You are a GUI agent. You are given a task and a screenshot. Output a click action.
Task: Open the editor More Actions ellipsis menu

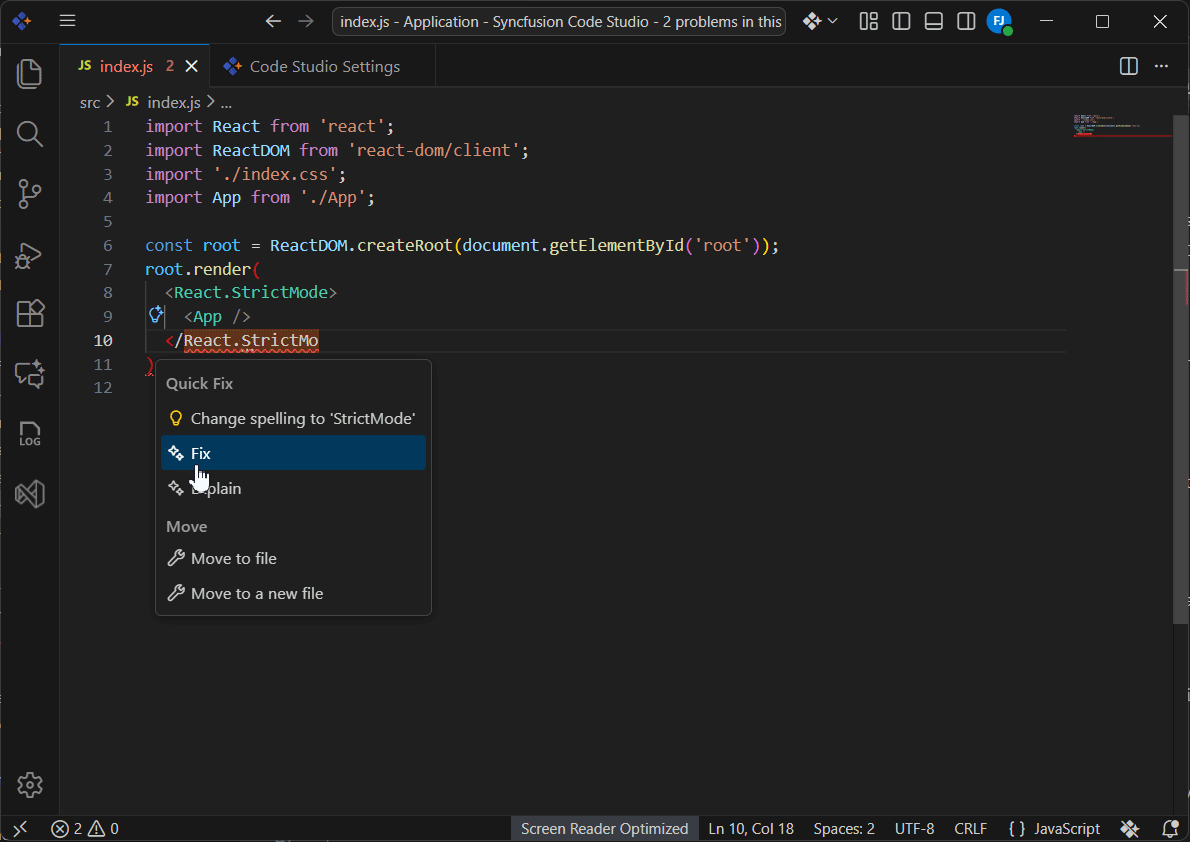click(x=1161, y=66)
